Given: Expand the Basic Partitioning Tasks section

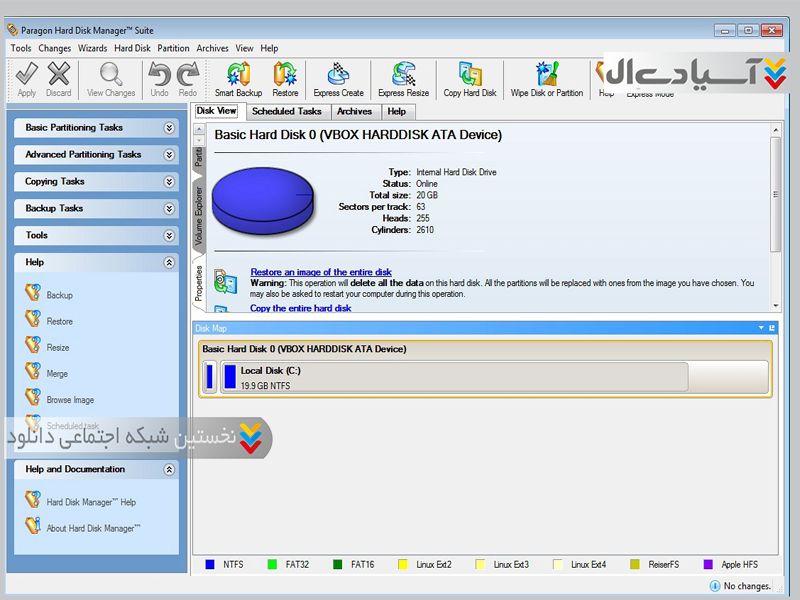Looking at the screenshot, I should point(169,128).
